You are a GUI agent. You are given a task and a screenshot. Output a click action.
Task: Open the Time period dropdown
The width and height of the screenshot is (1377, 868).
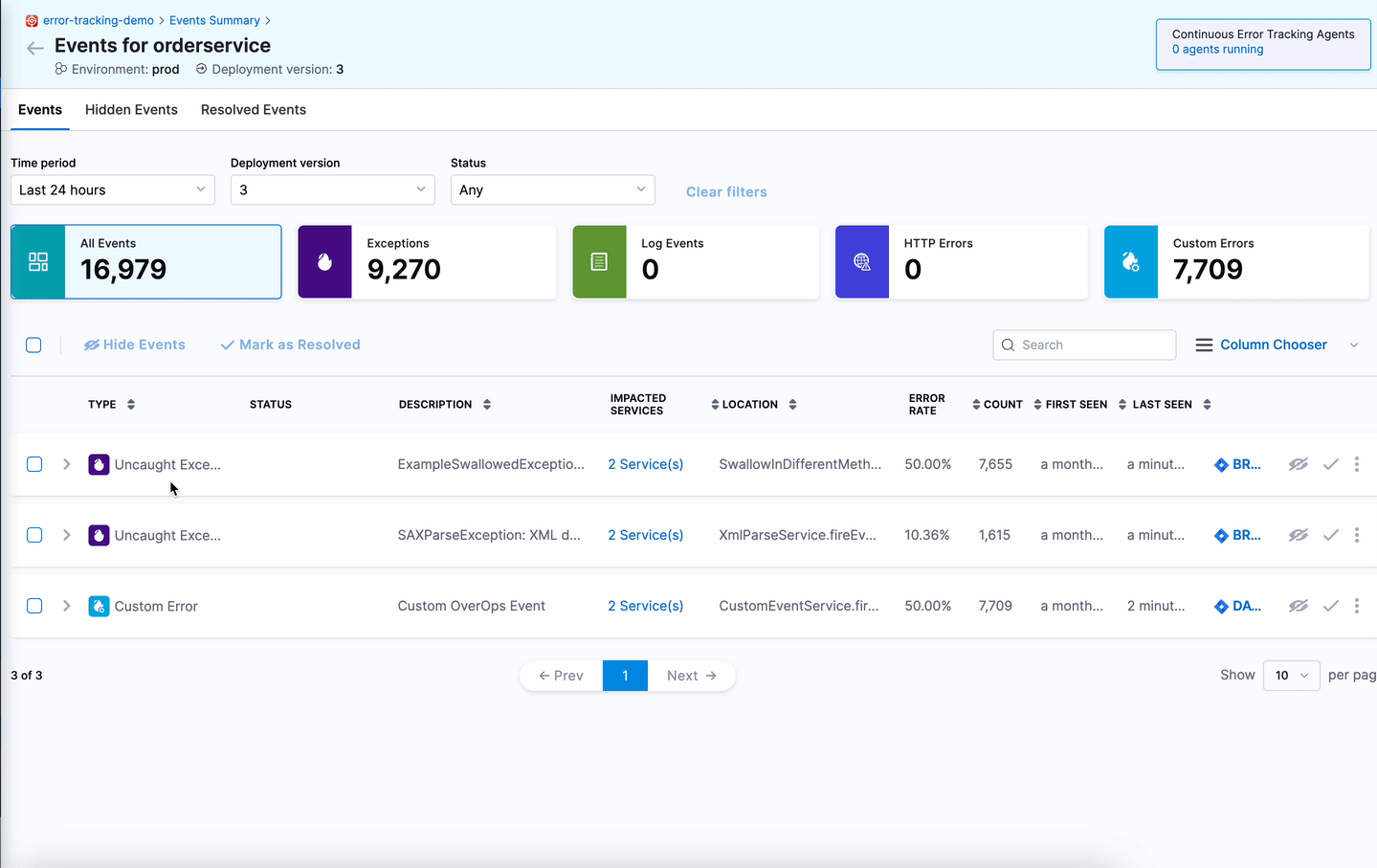click(112, 189)
